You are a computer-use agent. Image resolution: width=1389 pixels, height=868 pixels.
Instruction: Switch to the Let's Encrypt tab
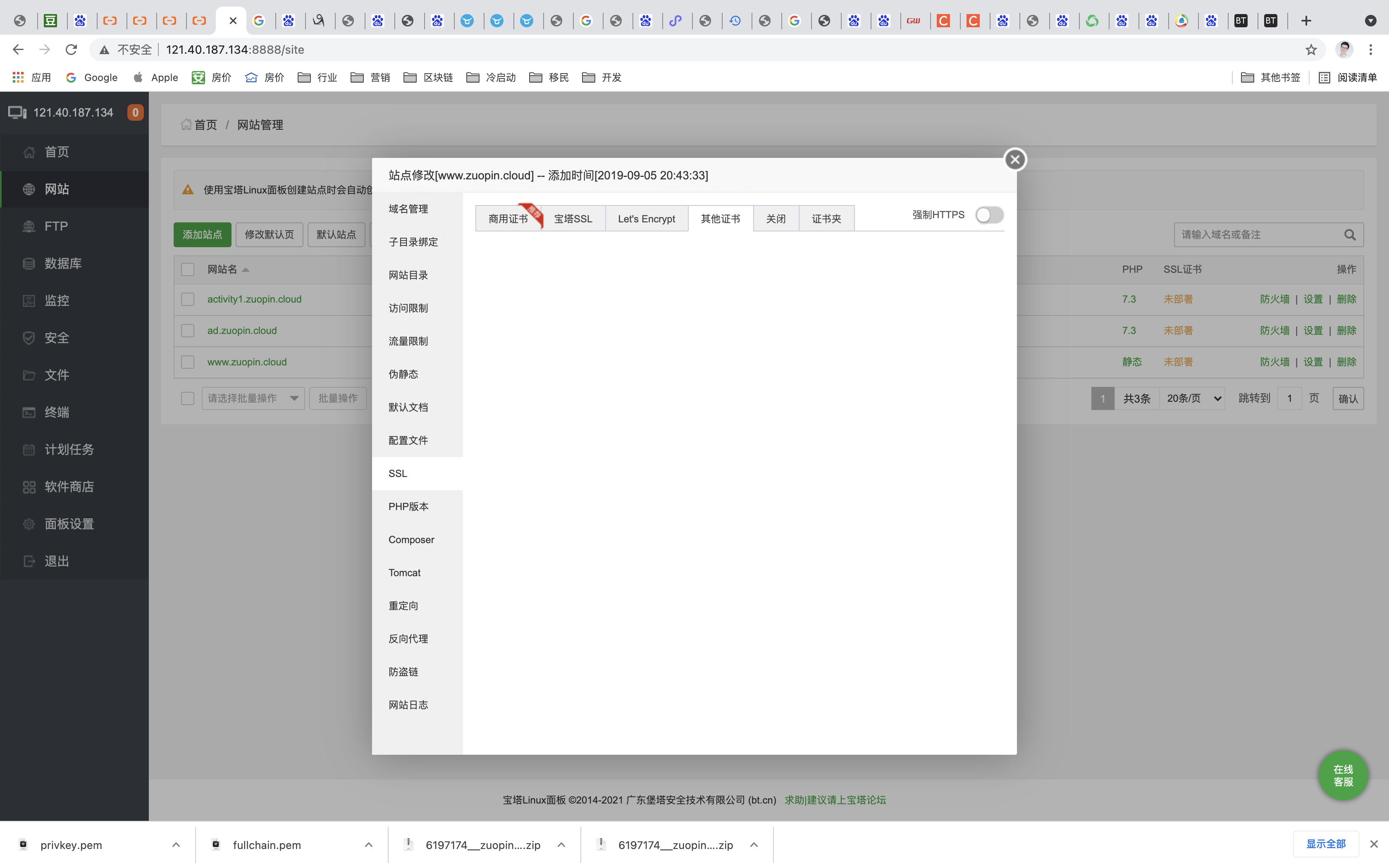click(x=646, y=219)
